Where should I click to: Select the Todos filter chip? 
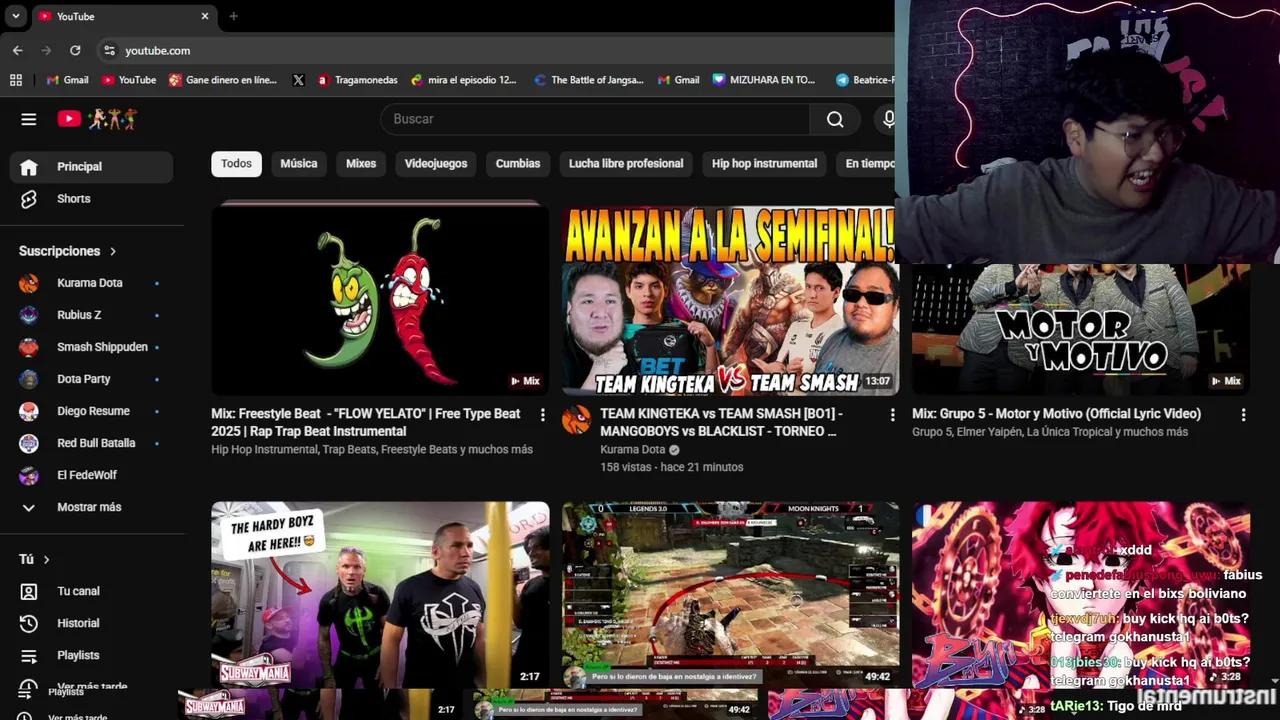236,164
